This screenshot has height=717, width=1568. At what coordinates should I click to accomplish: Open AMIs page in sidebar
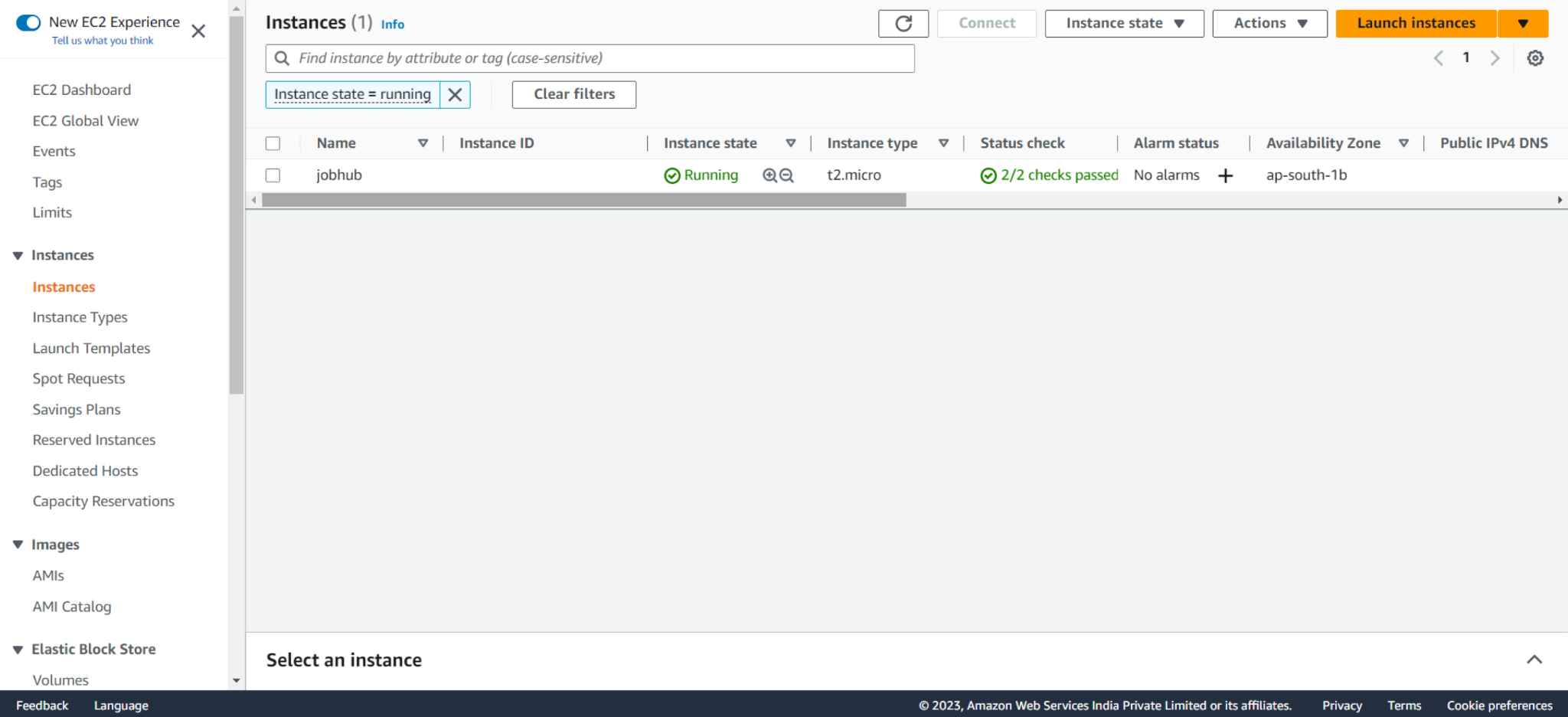point(48,575)
